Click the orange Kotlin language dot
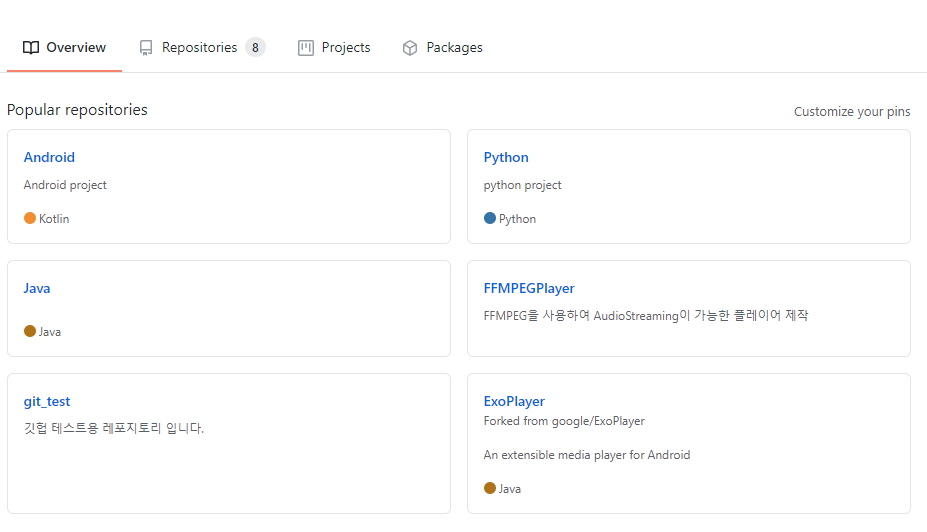 coord(30,218)
